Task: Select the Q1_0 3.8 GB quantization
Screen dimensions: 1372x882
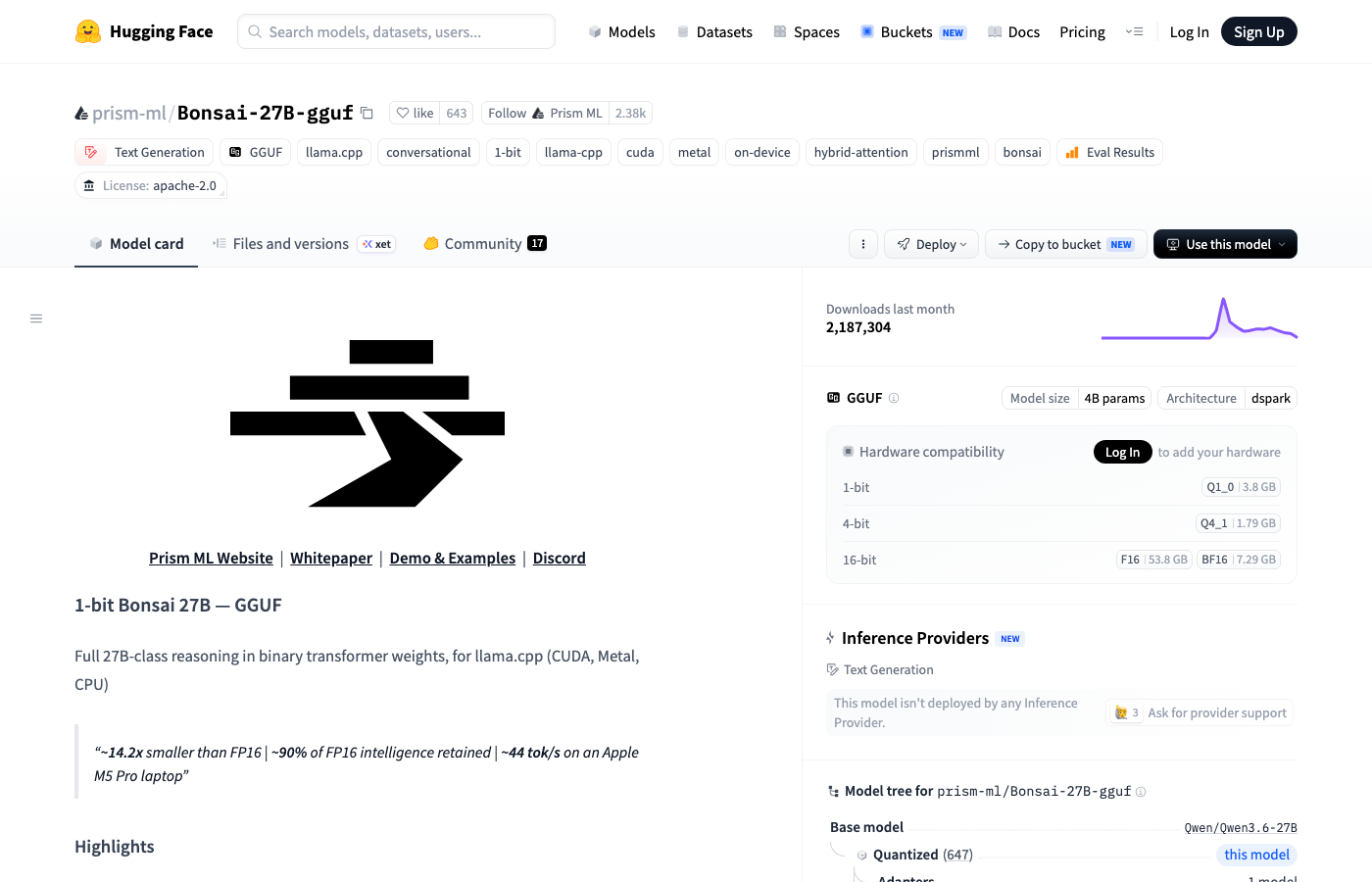Action: point(1241,487)
